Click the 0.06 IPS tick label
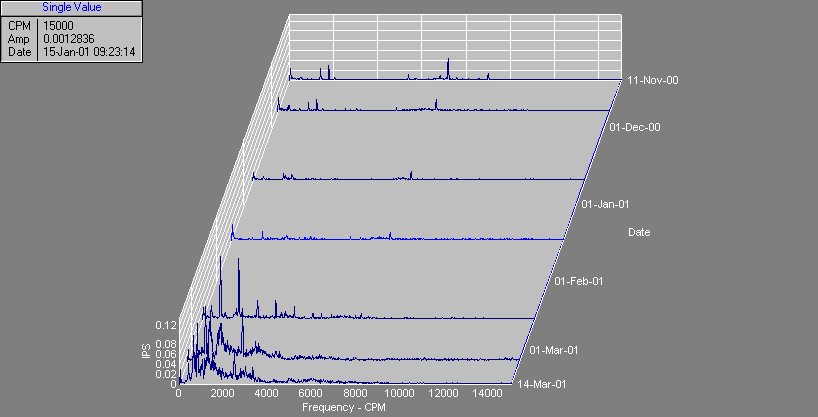The width and height of the screenshot is (818, 417). (166, 354)
